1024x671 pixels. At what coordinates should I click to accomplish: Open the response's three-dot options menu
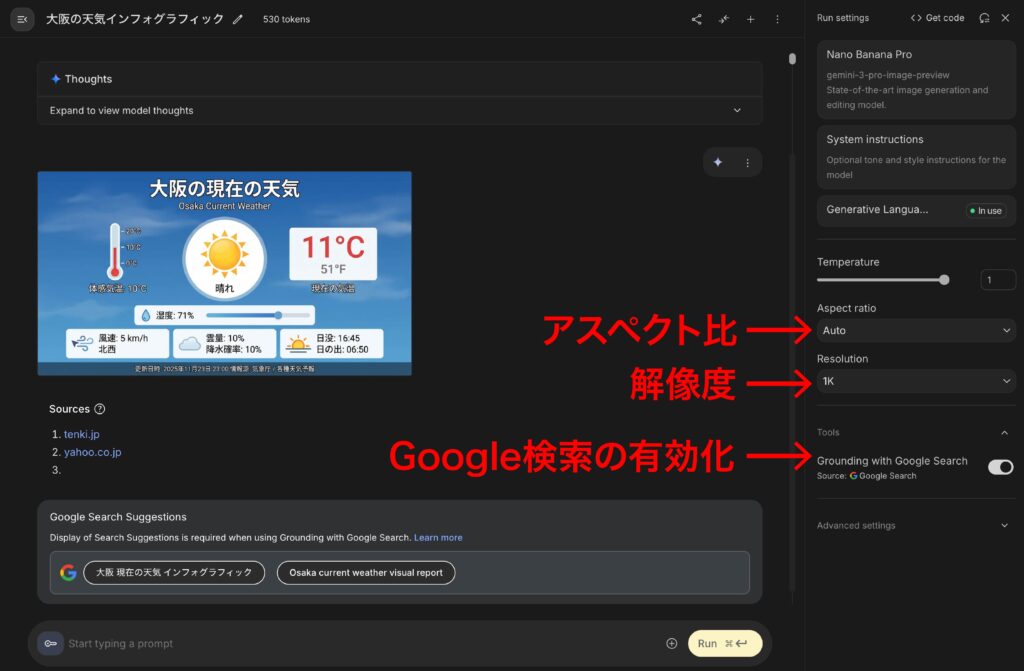click(747, 162)
